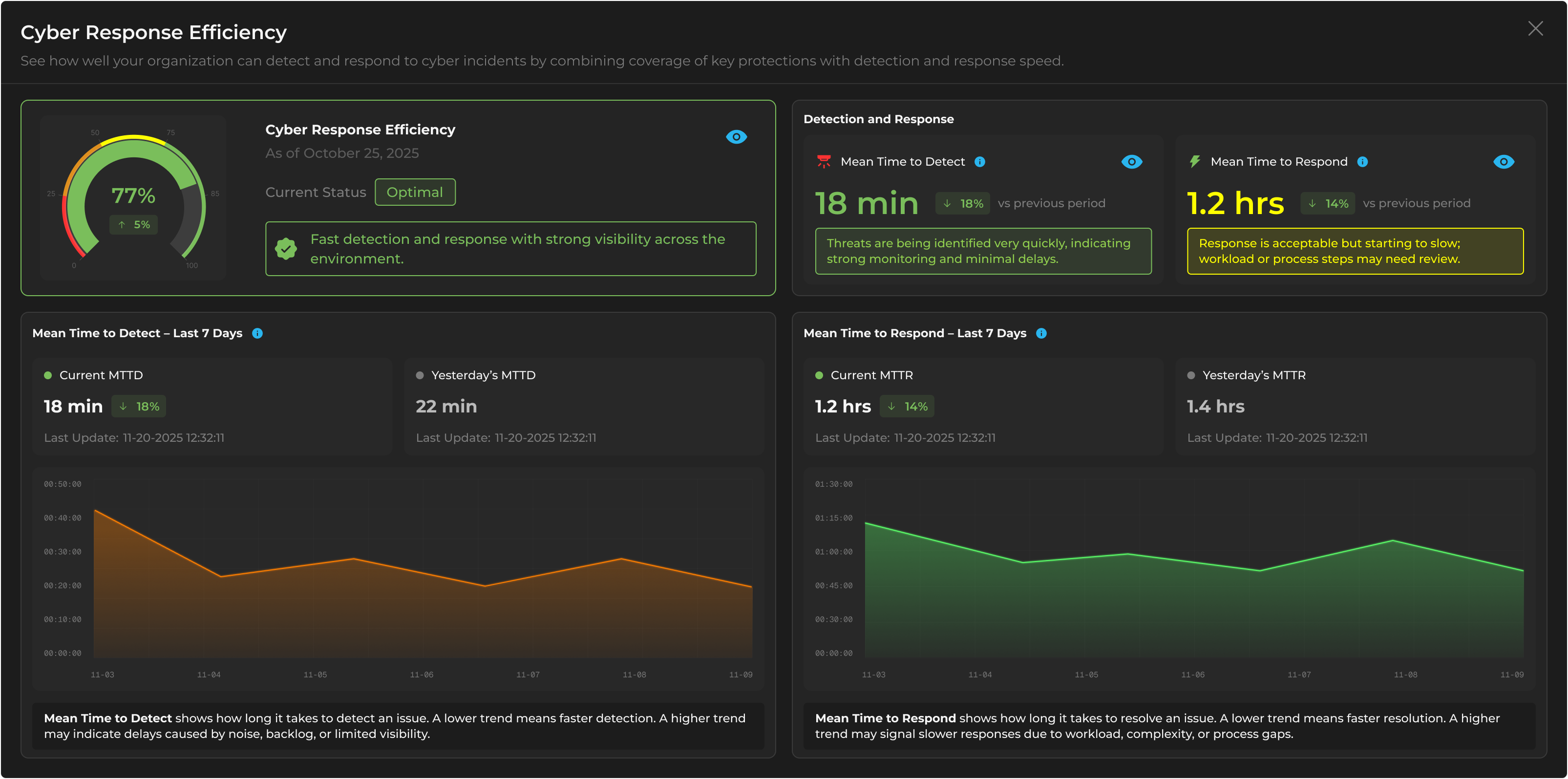This screenshot has height=779, width=1568.
Task: Click the large 1.2 hrs respond value
Action: (x=1236, y=203)
